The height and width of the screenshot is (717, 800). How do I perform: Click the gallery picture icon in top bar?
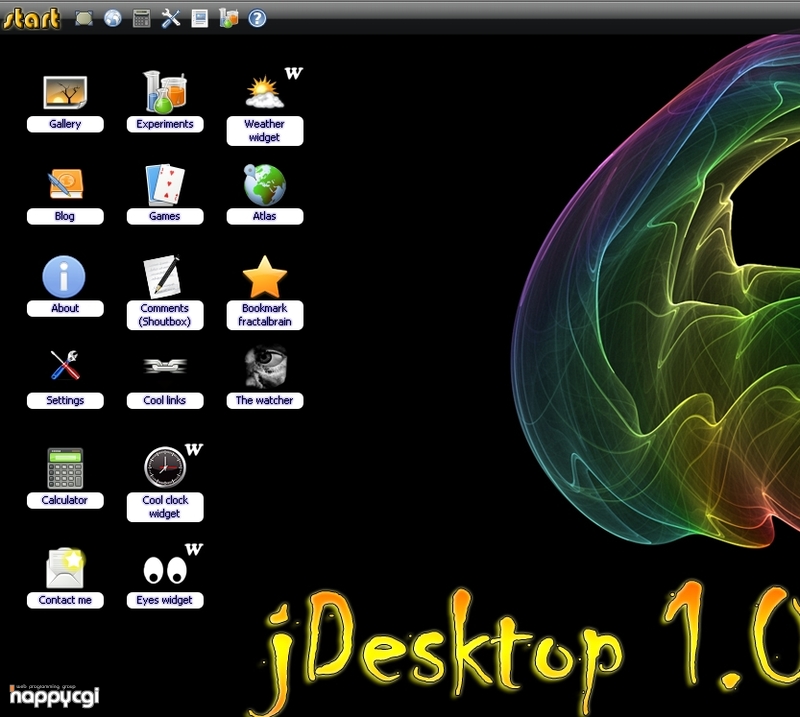pos(84,19)
